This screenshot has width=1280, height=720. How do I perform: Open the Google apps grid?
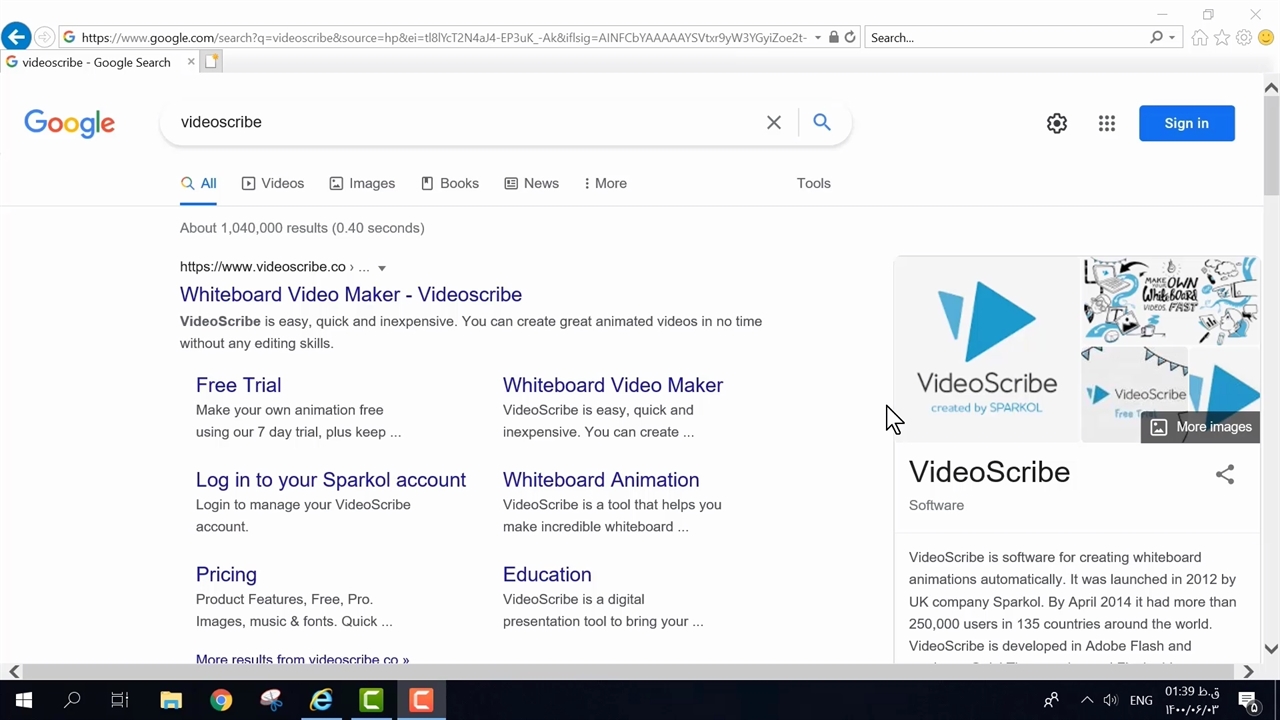pyautogui.click(x=1107, y=123)
